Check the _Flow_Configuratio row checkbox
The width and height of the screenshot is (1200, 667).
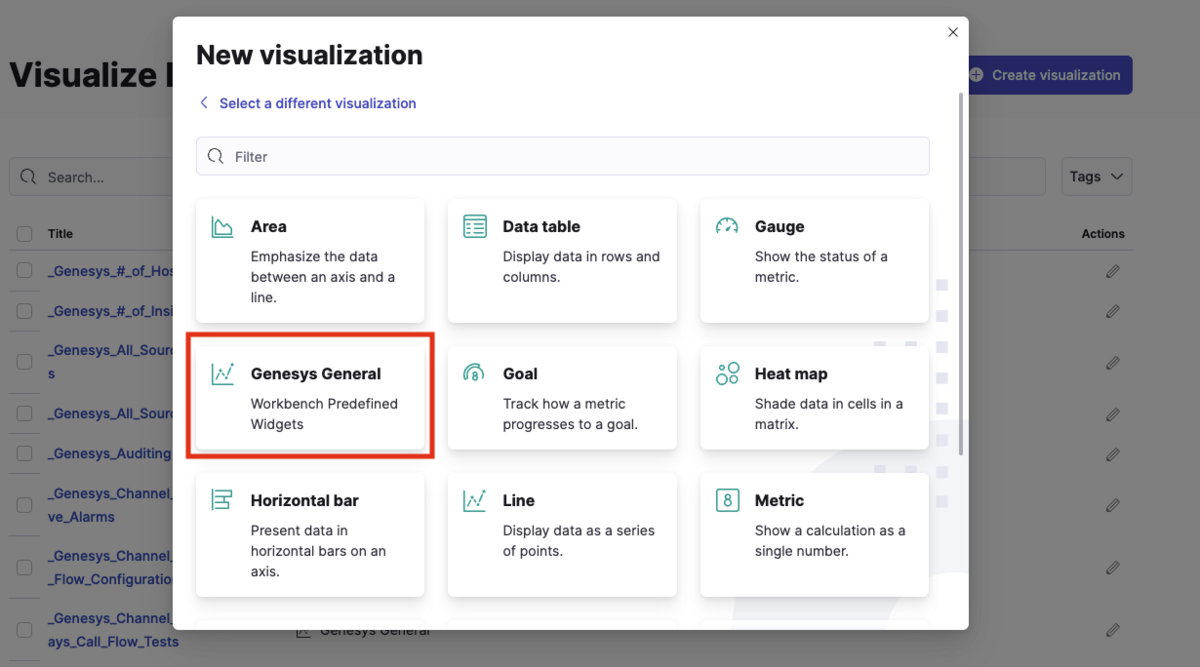[x=24, y=568]
